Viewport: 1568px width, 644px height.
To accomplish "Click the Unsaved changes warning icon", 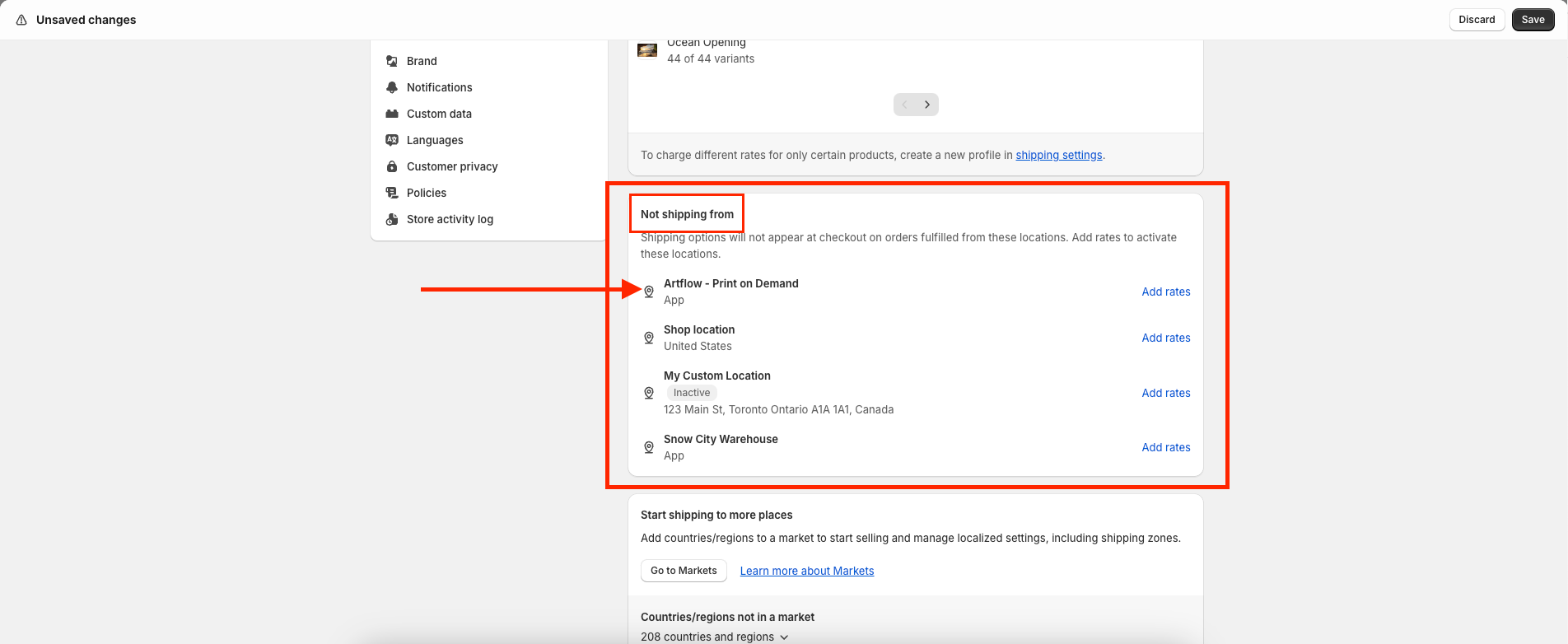I will pyautogui.click(x=21, y=20).
